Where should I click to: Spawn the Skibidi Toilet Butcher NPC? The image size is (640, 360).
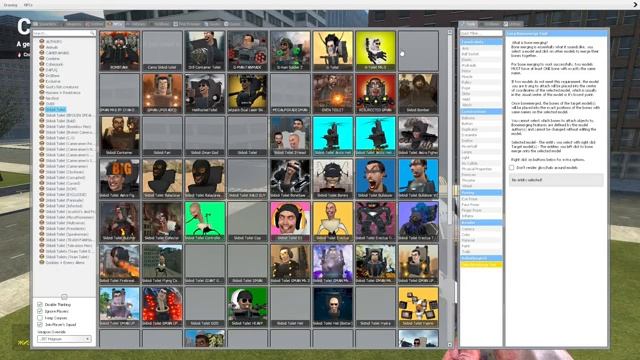120,221
